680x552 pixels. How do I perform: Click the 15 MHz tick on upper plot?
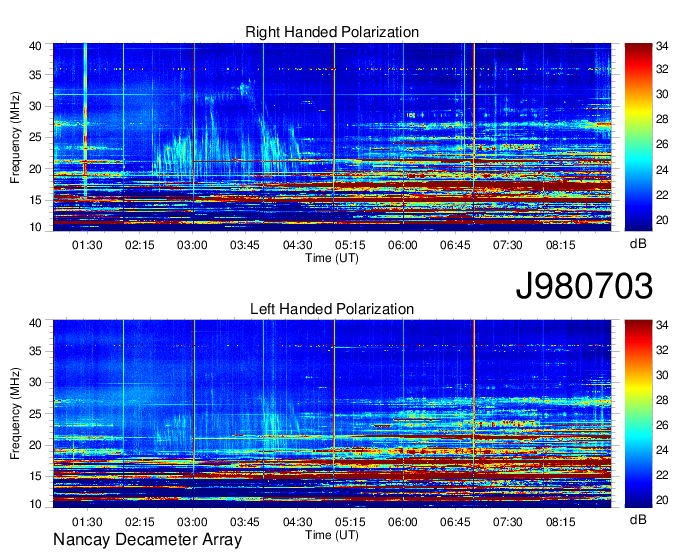pyautogui.click(x=35, y=200)
